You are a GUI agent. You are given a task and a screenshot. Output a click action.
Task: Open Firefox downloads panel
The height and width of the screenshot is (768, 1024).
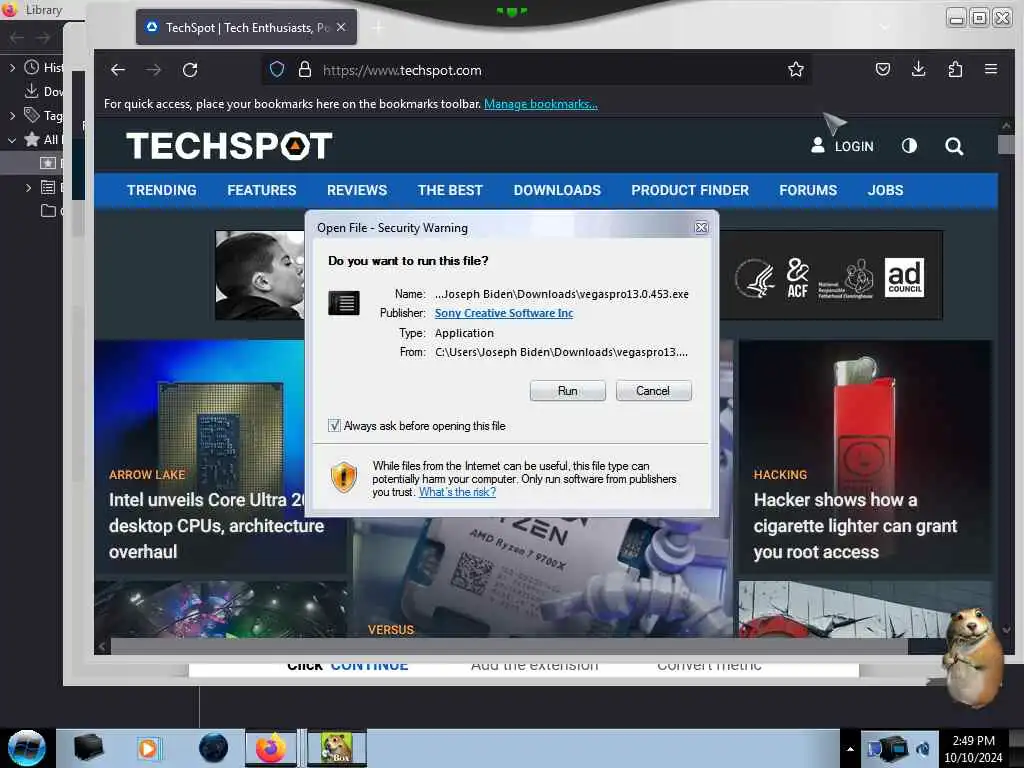[918, 69]
